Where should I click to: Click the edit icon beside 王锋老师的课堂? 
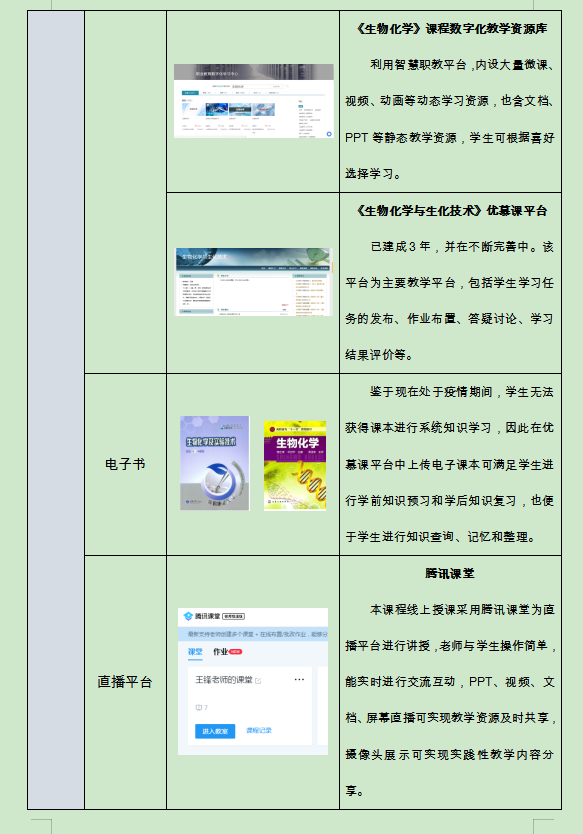pos(258,681)
